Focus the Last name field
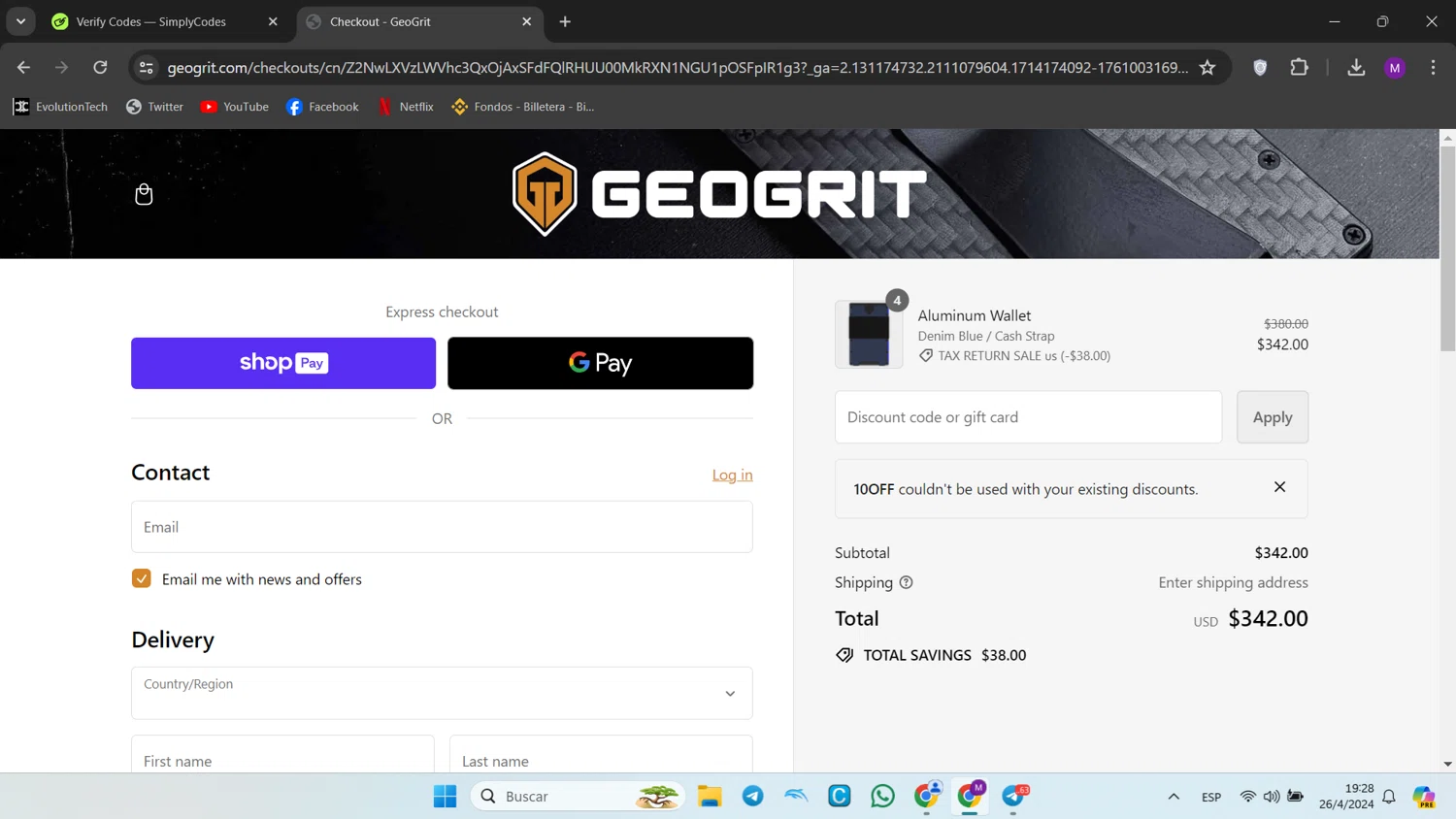This screenshot has width=1456, height=819. (601, 755)
